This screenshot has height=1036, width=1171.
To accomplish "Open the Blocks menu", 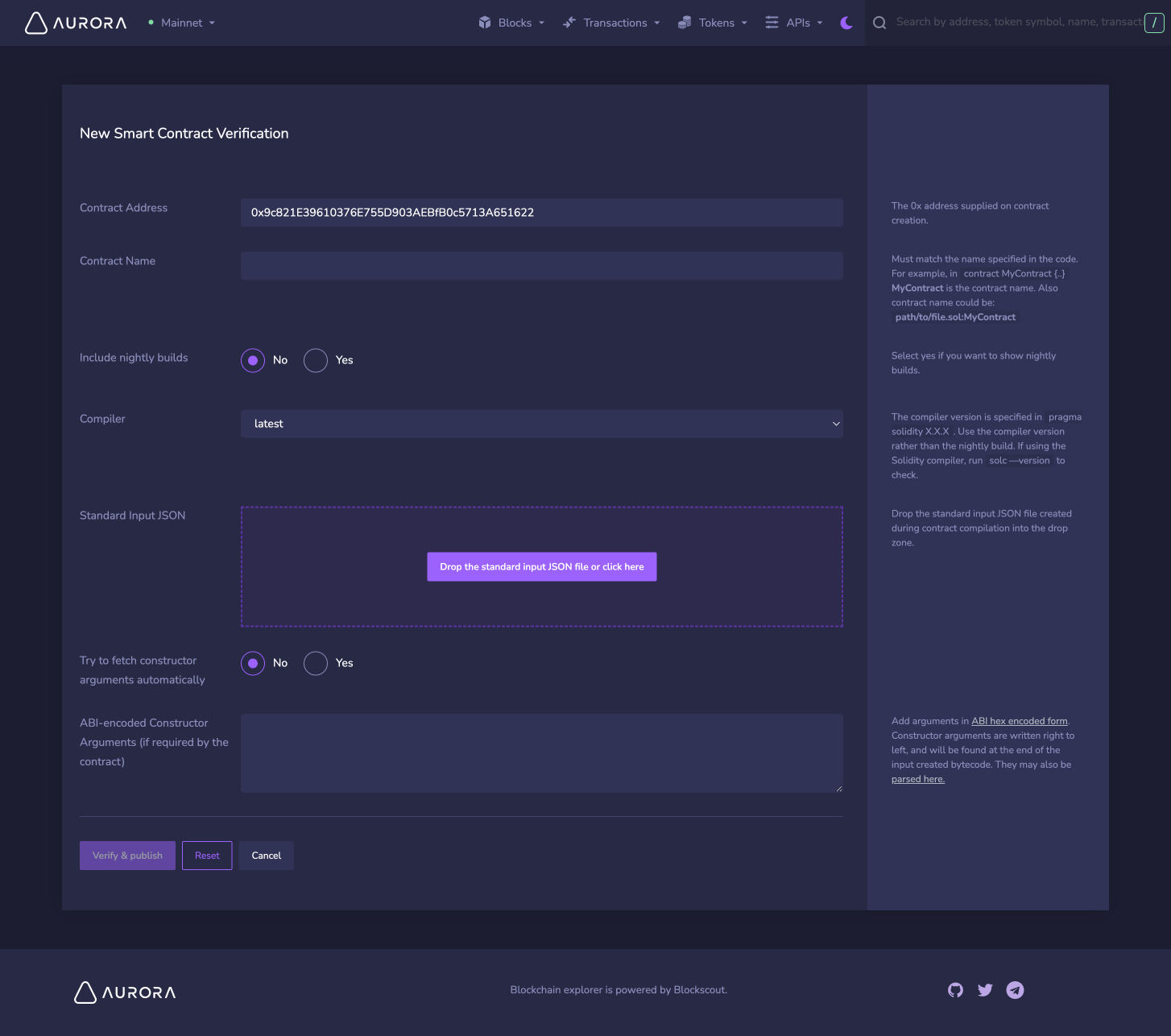I will pyautogui.click(x=511, y=23).
